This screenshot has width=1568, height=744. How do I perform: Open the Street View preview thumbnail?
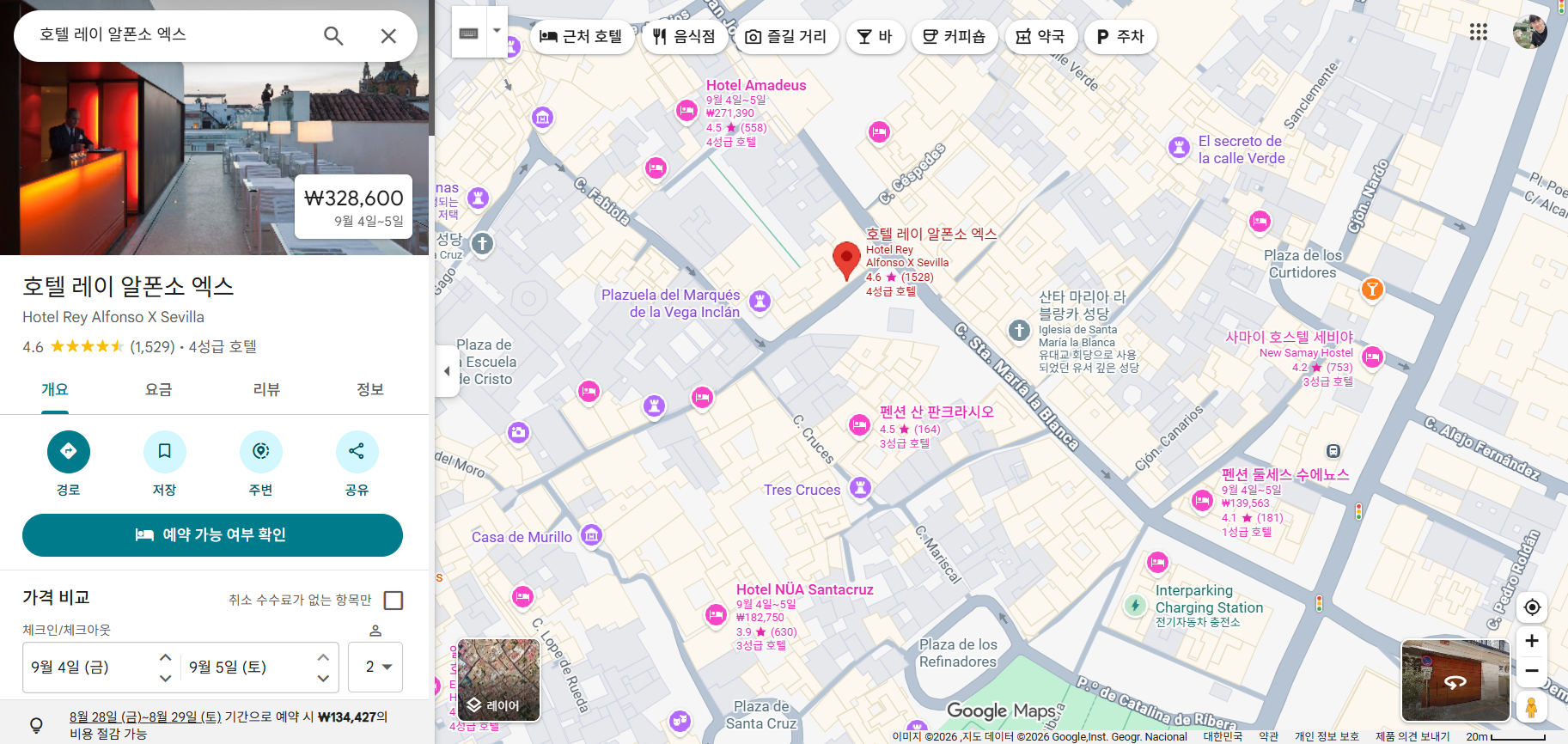coord(1455,680)
